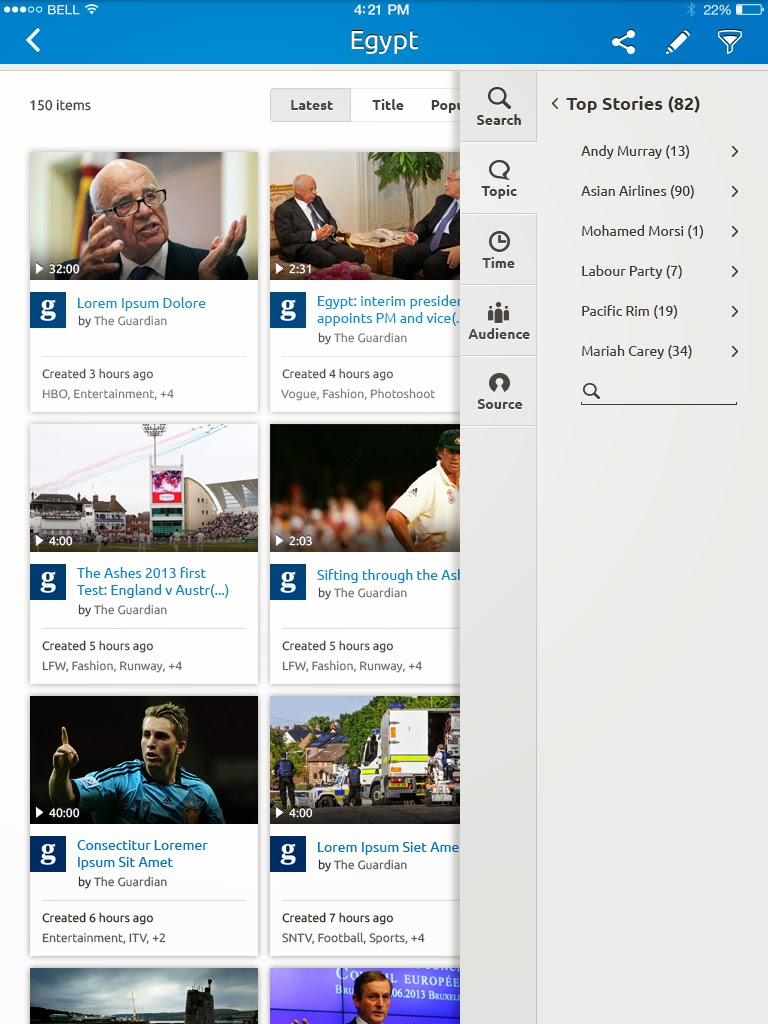Select Pacific Rim (19) topic
The image size is (768, 1024).
point(629,312)
